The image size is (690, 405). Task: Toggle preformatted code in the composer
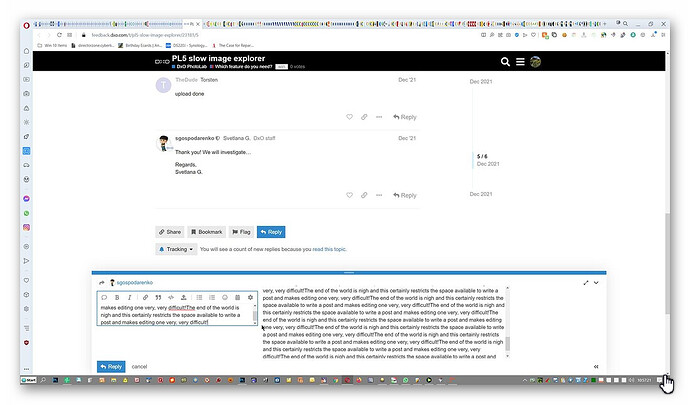click(x=171, y=298)
